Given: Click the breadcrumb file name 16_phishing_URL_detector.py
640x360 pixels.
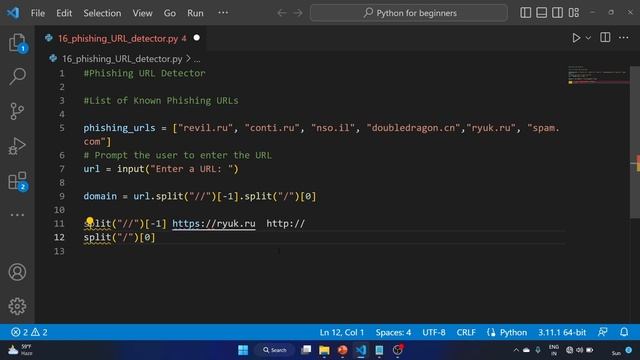Looking at the screenshot, I should 122,59.
